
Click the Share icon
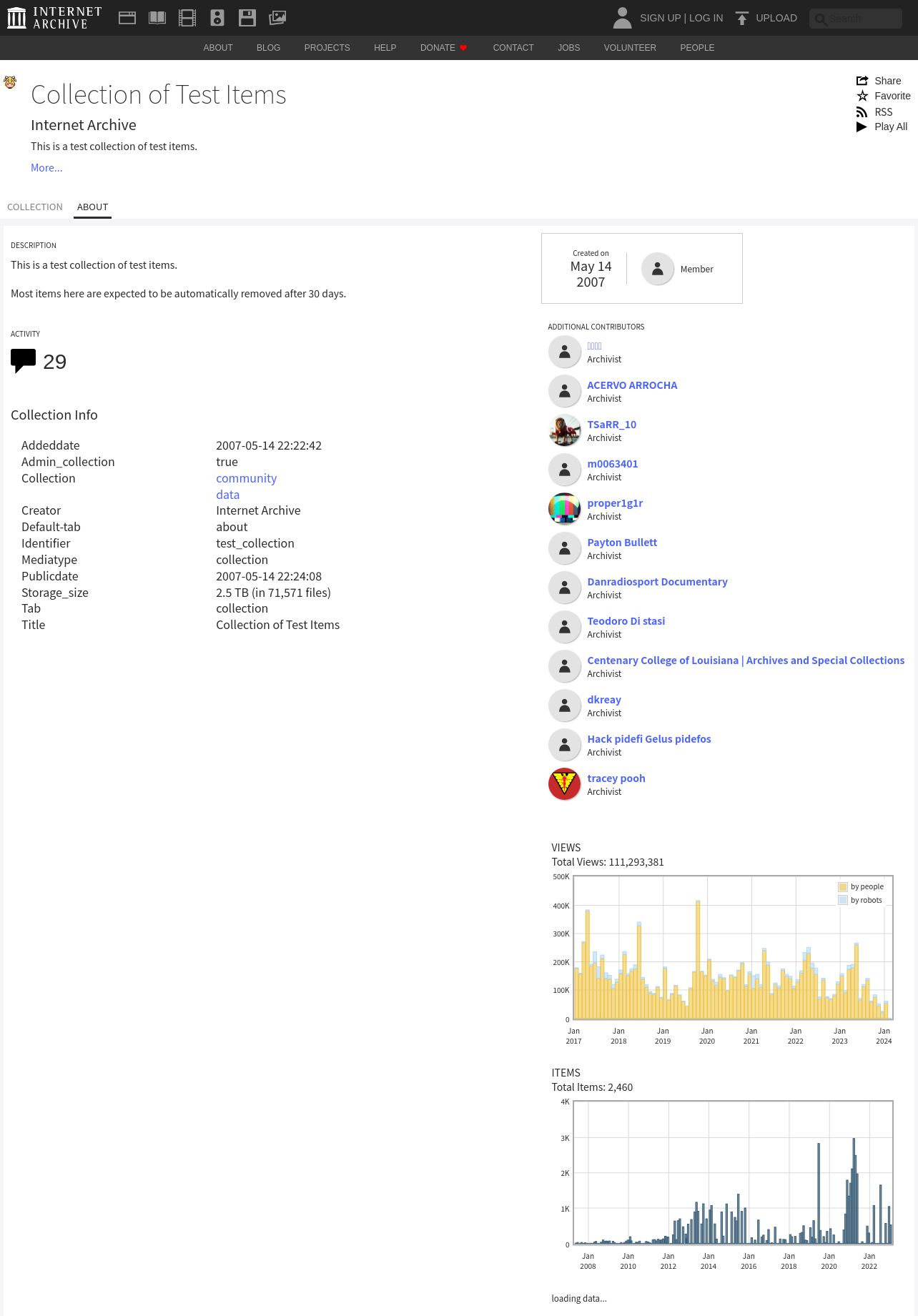point(862,81)
